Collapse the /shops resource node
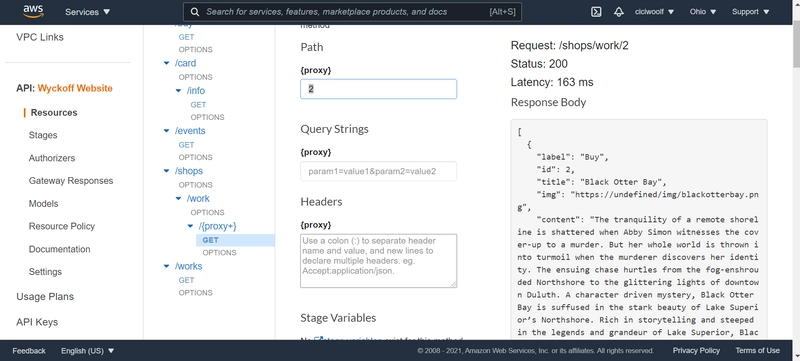Image resolution: width=800 pixels, height=361 pixels. point(166,171)
